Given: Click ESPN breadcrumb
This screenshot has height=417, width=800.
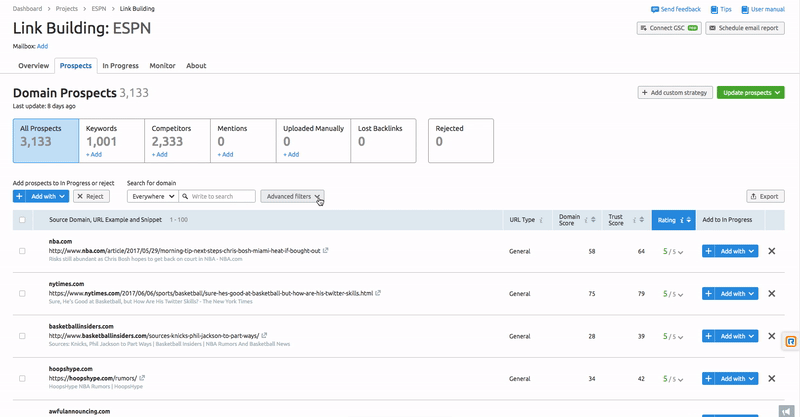Looking at the screenshot, I should coord(99,9).
